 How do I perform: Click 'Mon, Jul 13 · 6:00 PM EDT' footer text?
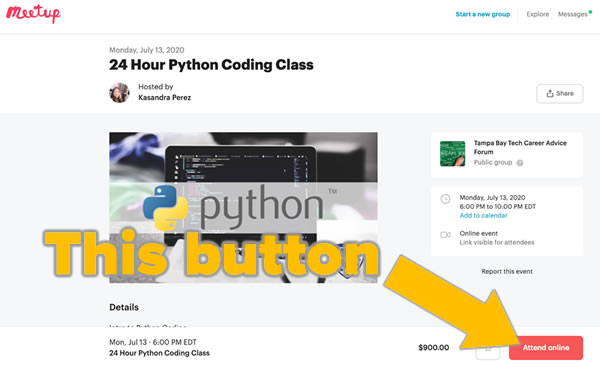(x=153, y=342)
